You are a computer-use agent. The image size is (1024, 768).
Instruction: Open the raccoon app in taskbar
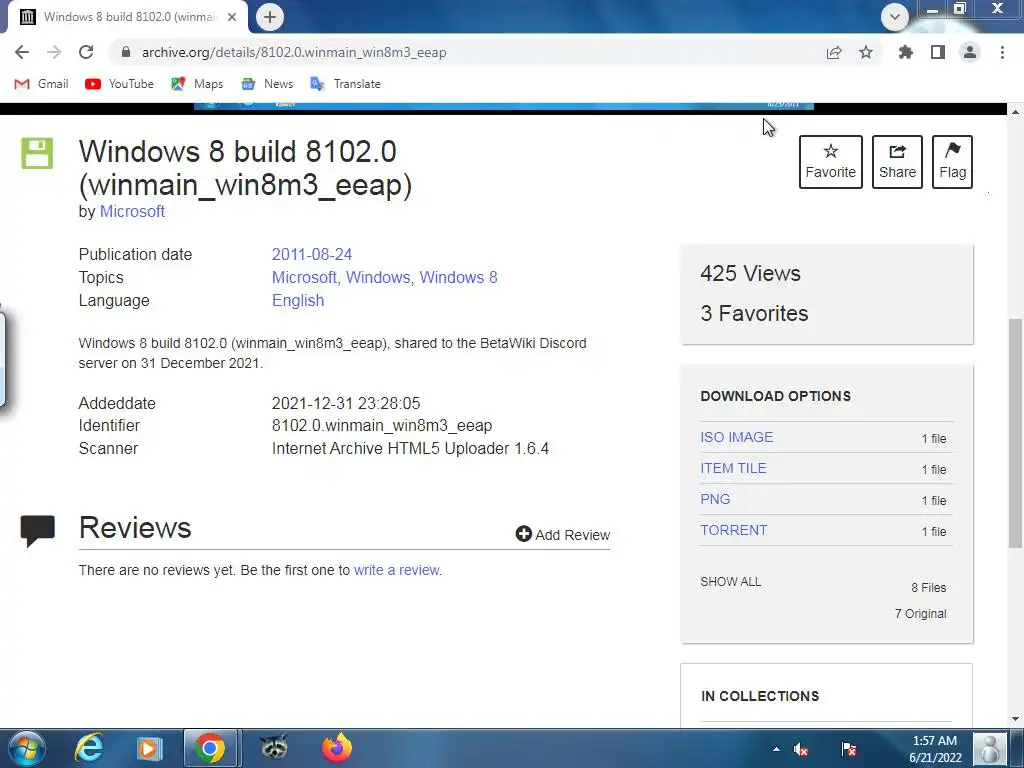pos(274,747)
